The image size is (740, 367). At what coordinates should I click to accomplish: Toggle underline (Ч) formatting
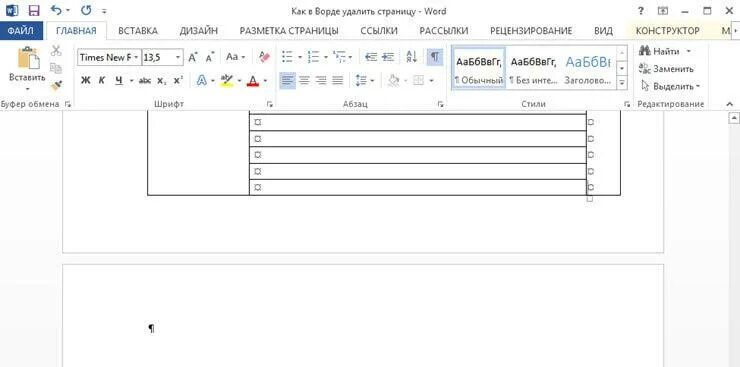[118, 81]
